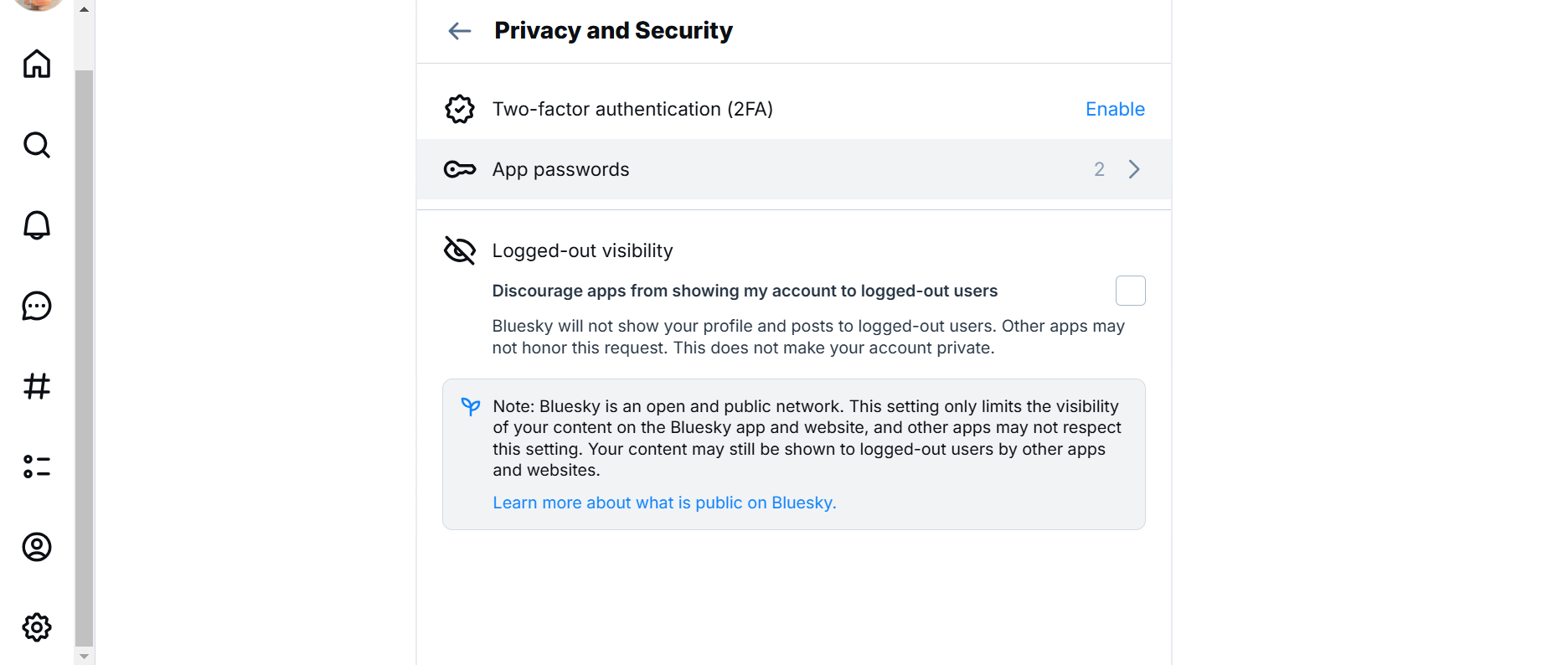Open Lists icon in sidebar

37,467
